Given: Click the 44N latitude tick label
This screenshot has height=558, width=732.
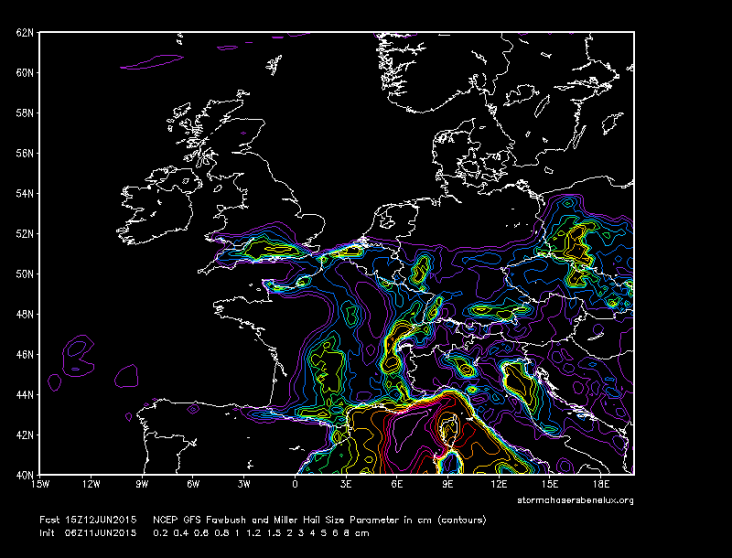Looking at the screenshot, I should pyautogui.click(x=26, y=394).
